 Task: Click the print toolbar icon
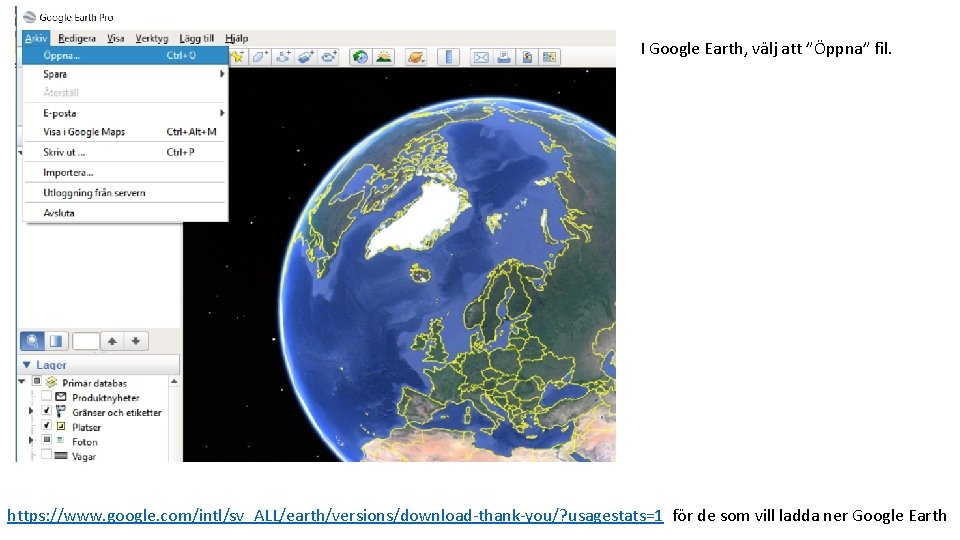click(504, 57)
